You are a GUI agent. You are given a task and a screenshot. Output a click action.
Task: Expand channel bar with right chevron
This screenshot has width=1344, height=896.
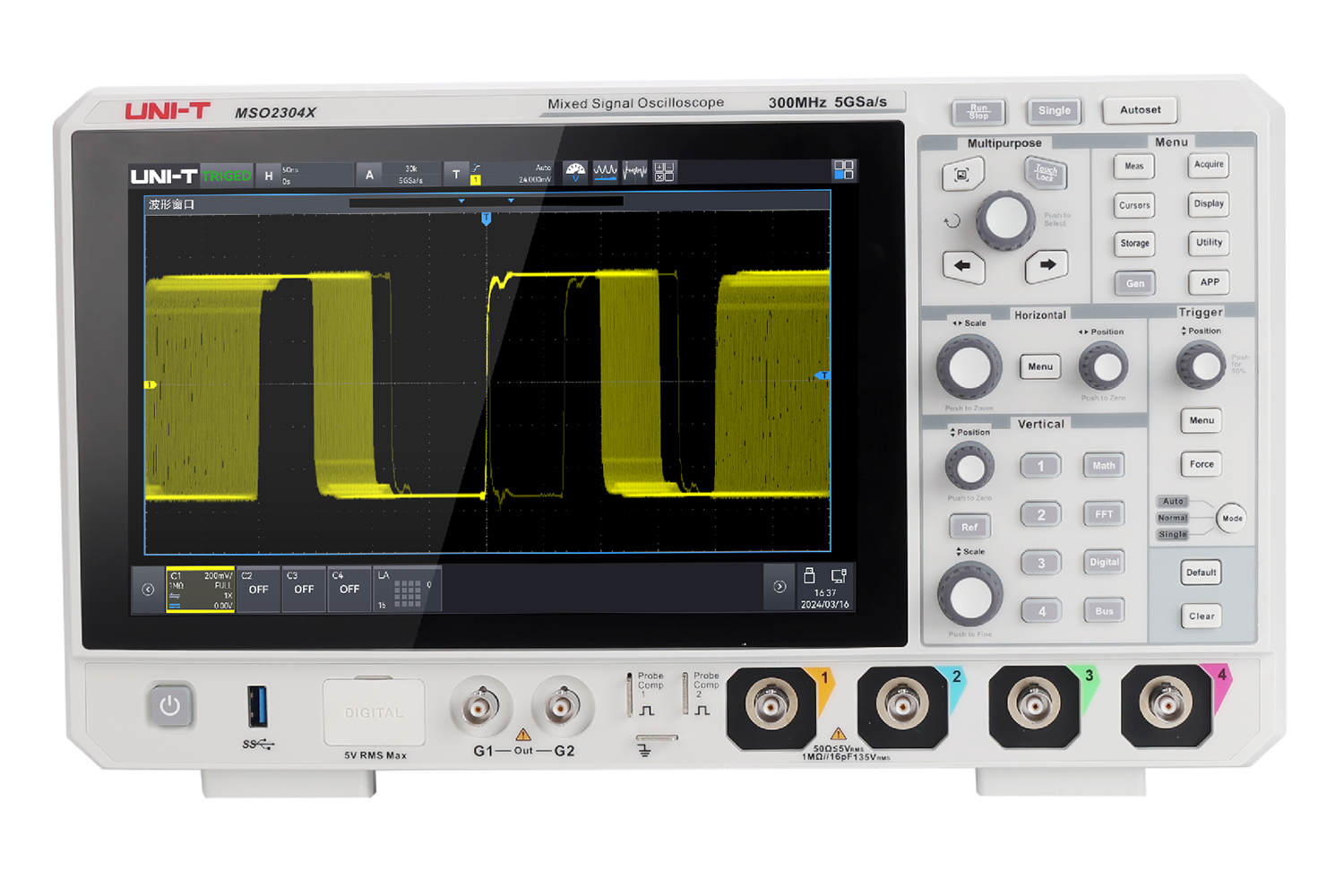tap(780, 587)
